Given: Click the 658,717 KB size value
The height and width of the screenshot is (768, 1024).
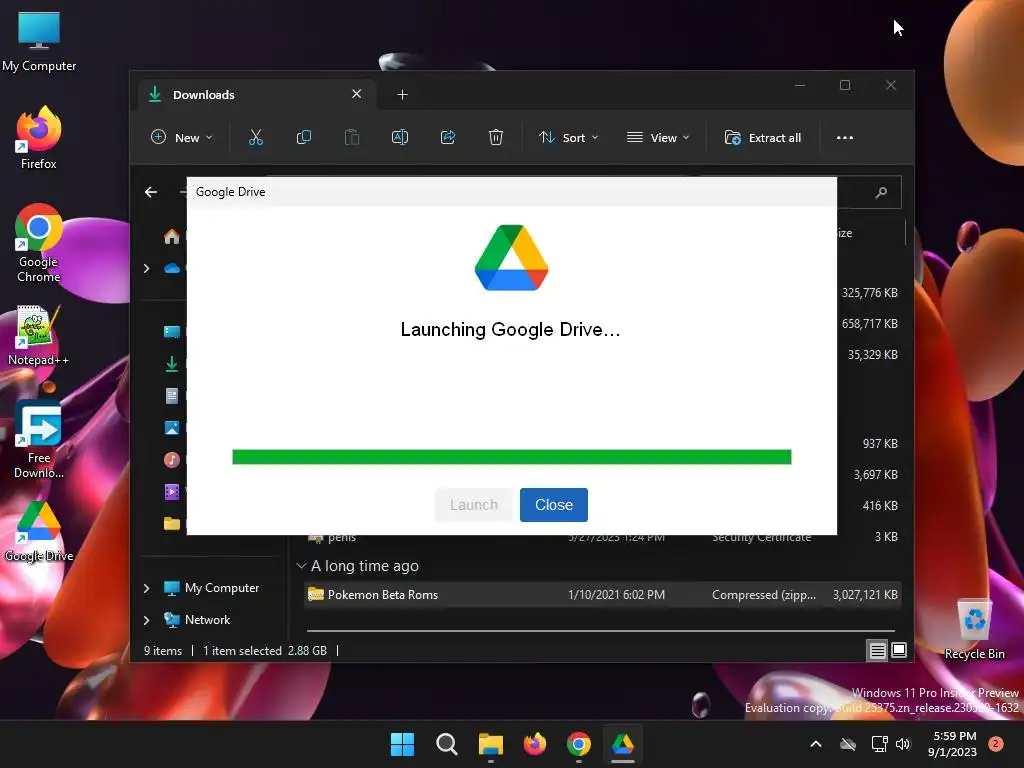Looking at the screenshot, I should [x=869, y=324].
